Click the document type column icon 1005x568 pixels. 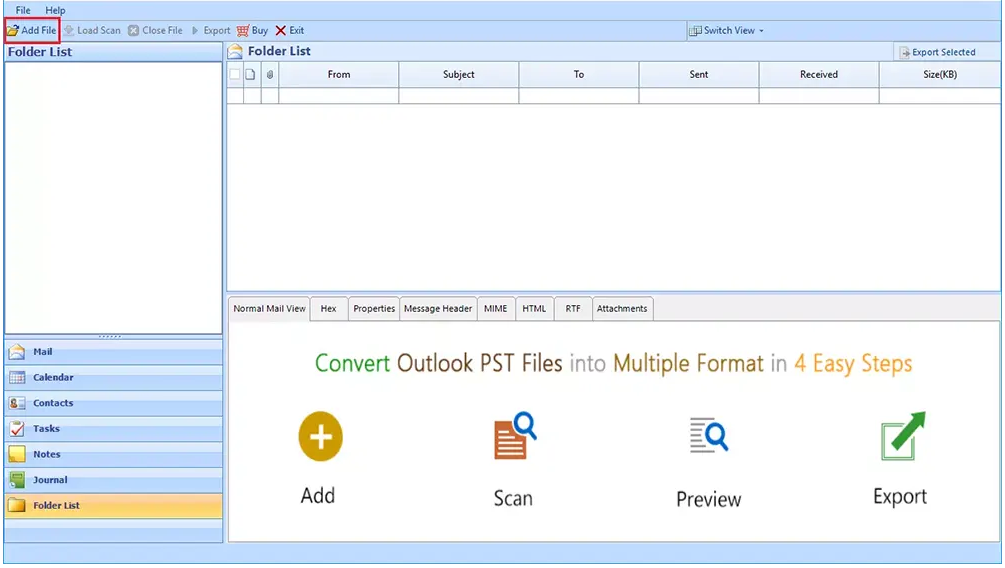(251, 74)
